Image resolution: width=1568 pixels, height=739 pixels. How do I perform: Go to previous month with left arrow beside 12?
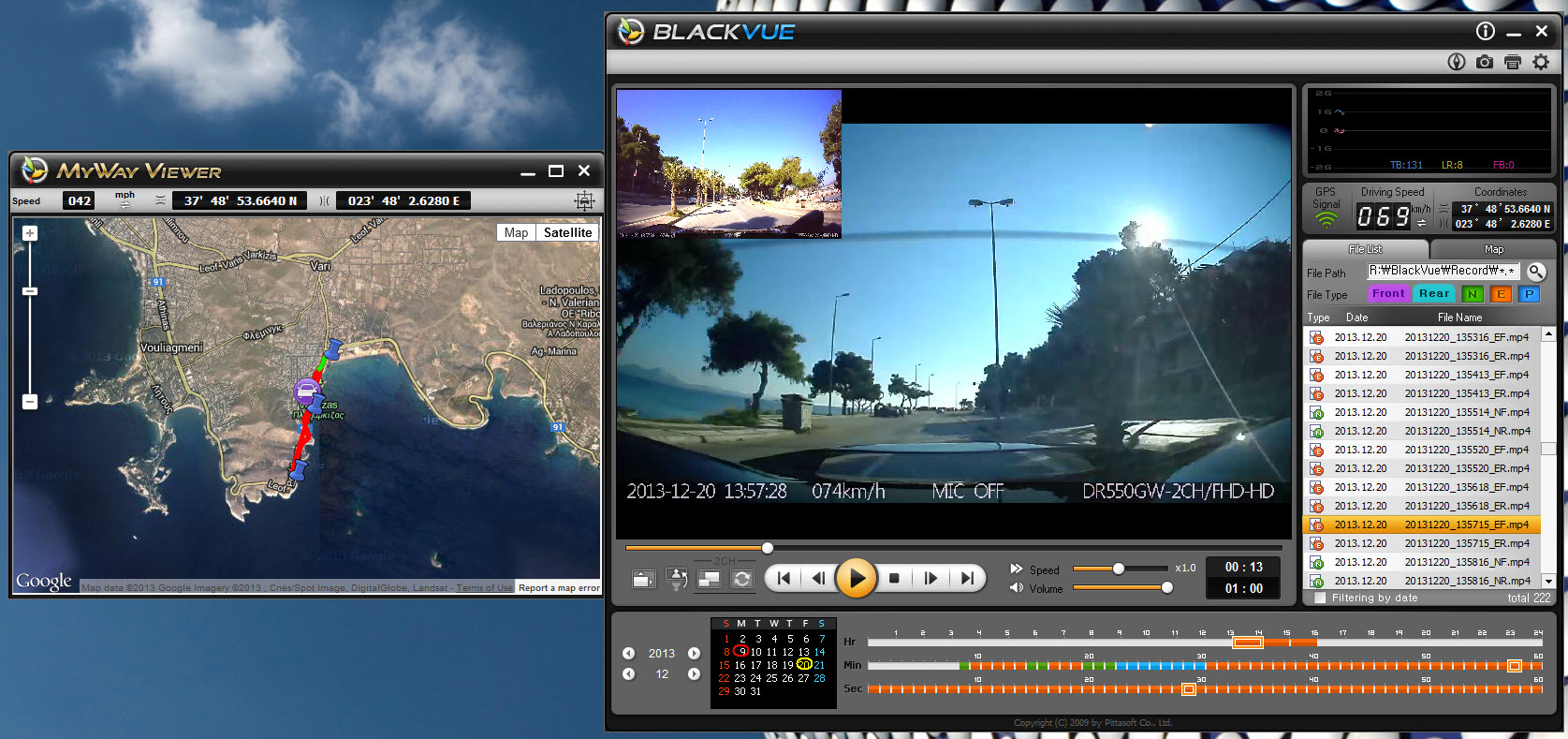pyautogui.click(x=629, y=674)
